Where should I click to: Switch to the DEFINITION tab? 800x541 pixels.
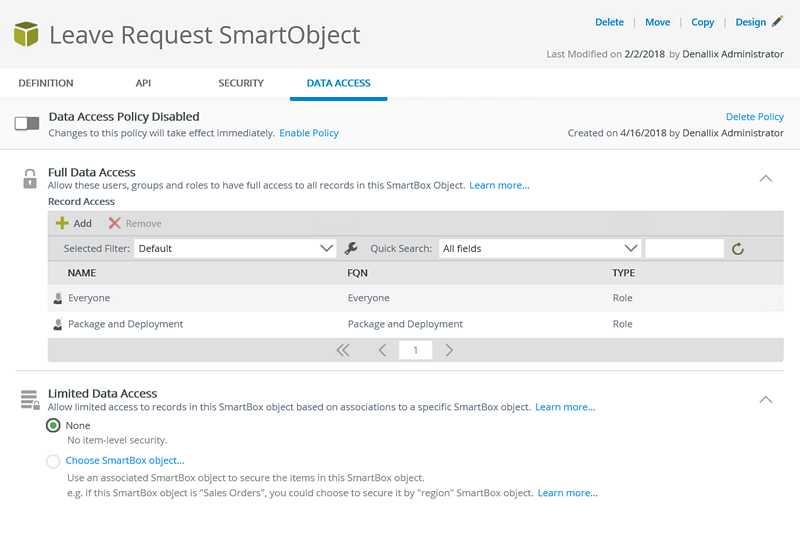click(46, 83)
